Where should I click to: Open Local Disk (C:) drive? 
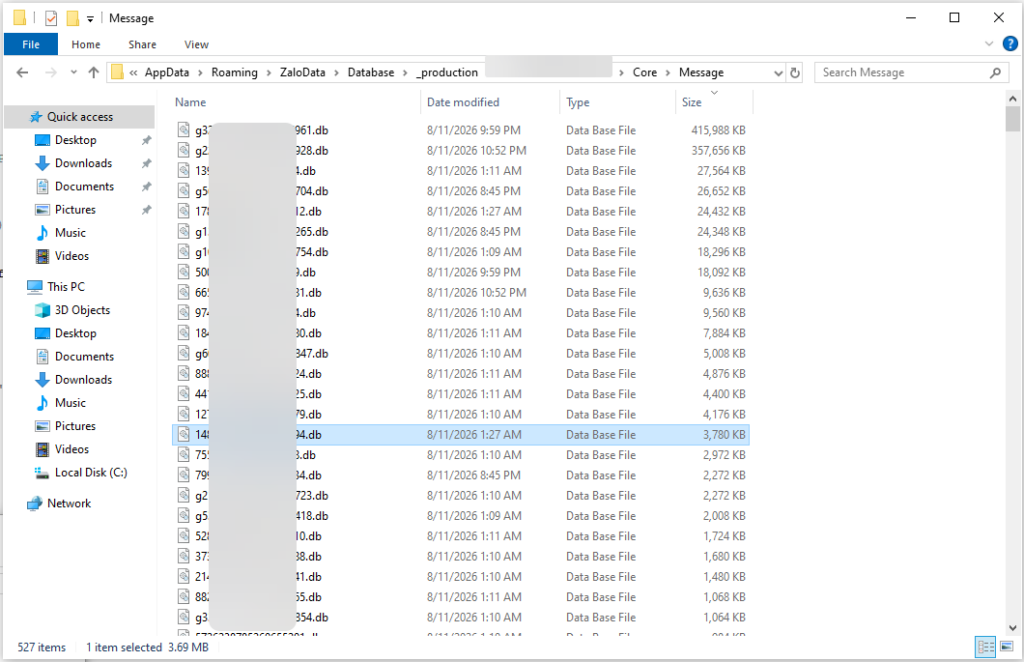(90, 472)
